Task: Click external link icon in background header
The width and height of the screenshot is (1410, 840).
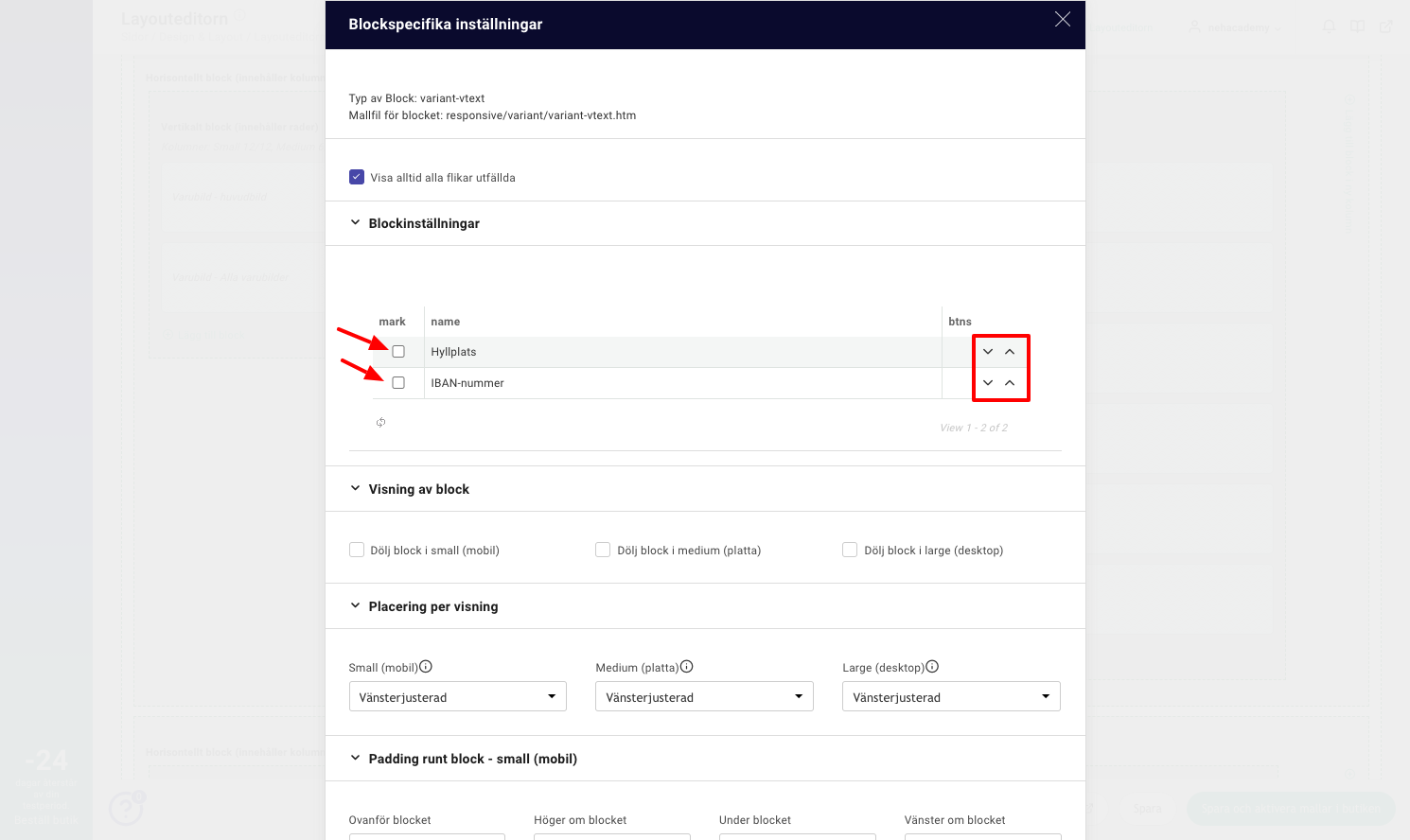Action: (1385, 26)
